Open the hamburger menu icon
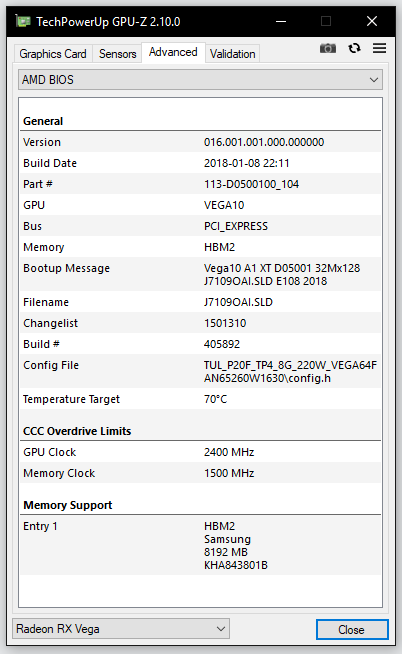This screenshot has width=402, height=654. coord(379,48)
